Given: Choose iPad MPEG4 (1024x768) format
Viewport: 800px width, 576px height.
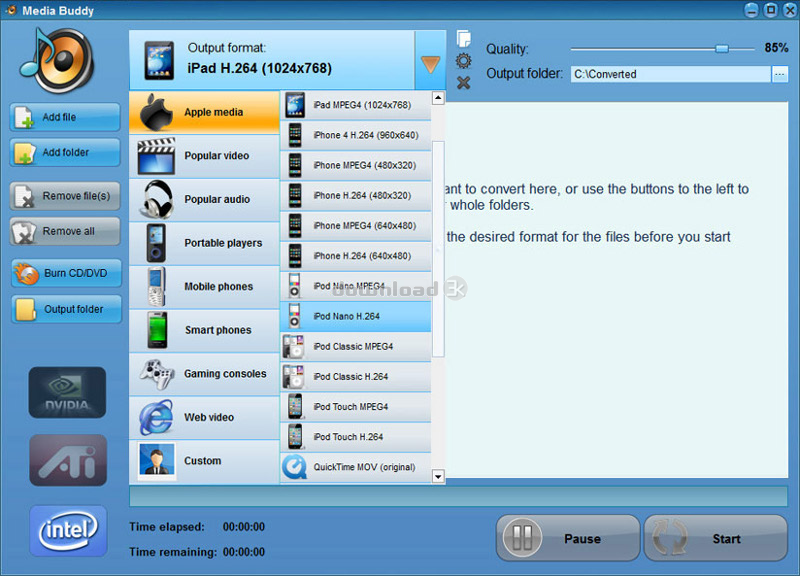Looking at the screenshot, I should pos(356,105).
